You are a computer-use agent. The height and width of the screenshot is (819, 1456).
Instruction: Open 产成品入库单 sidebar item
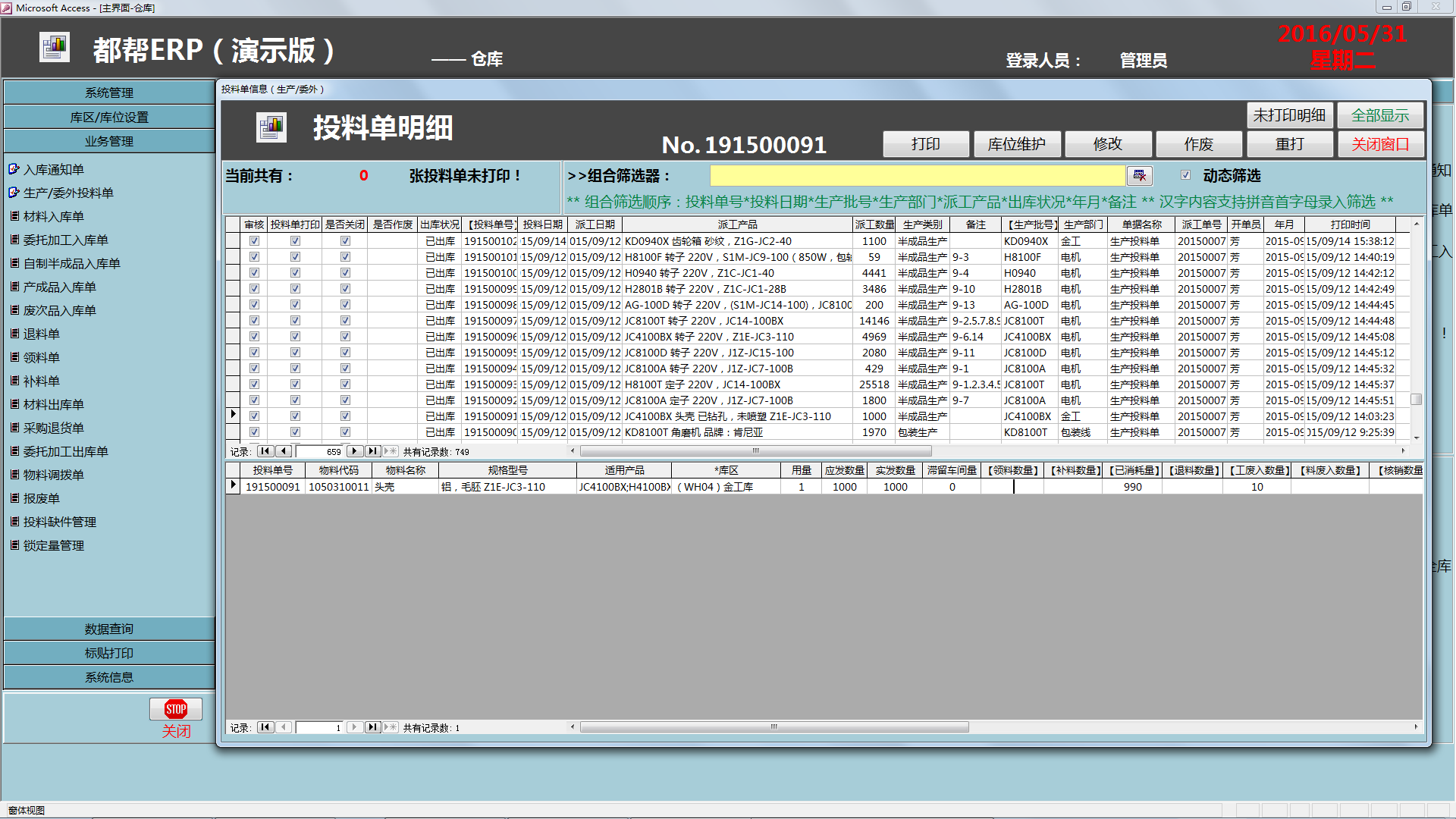60,287
